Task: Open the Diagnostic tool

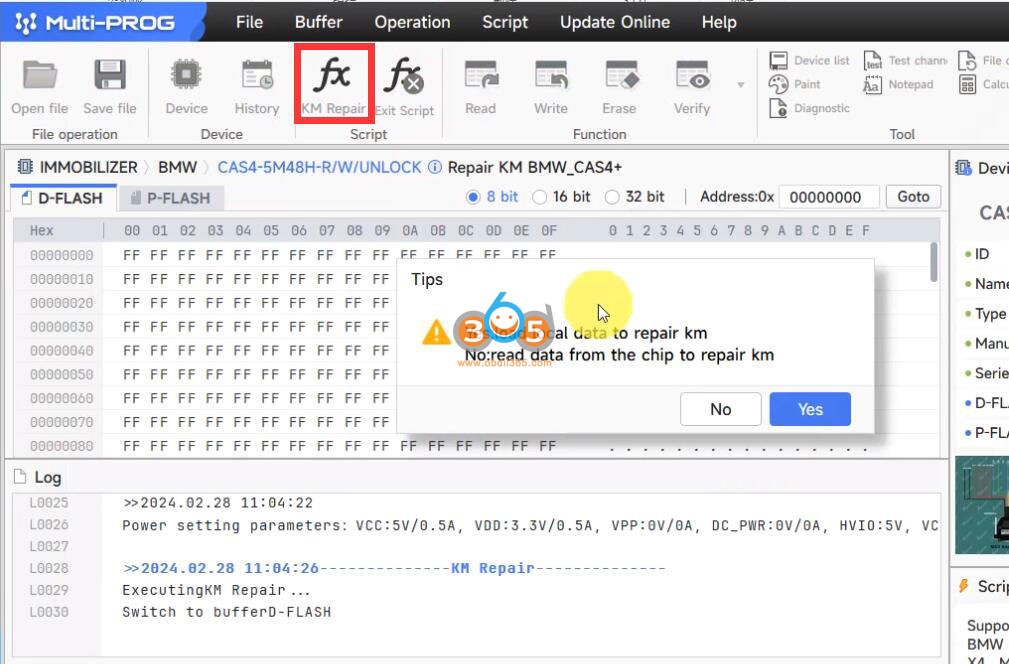Action: click(810, 108)
